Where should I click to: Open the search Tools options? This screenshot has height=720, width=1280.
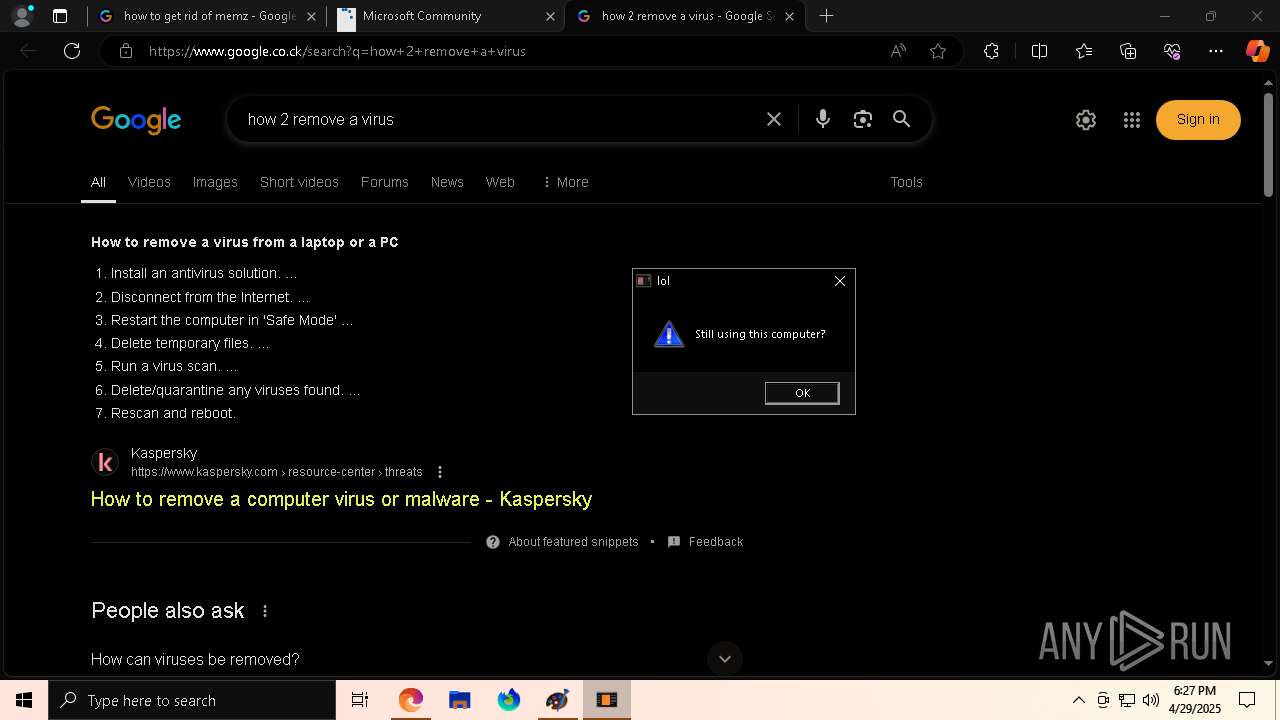906,182
